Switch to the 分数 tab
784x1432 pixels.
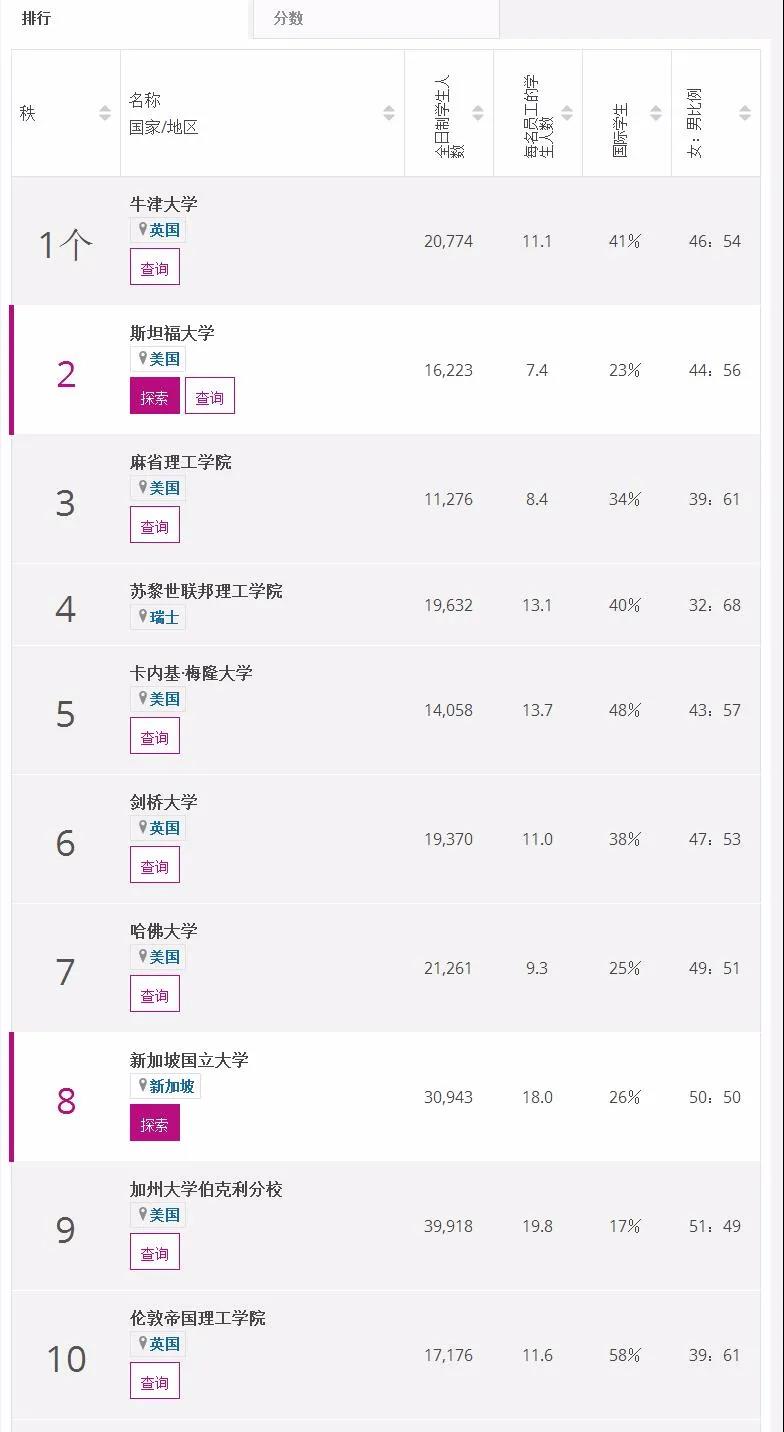click(x=288, y=18)
